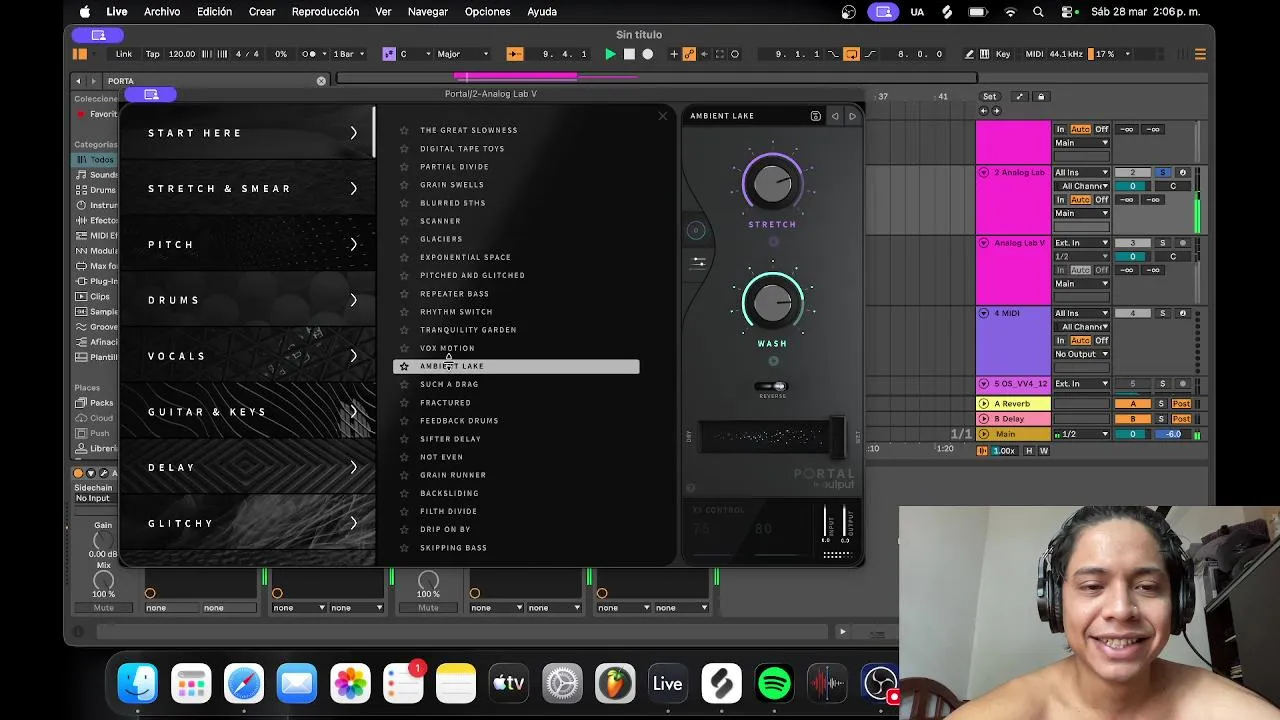
Task: Expand the START HERE preset category
Action: pyautogui.click(x=247, y=133)
